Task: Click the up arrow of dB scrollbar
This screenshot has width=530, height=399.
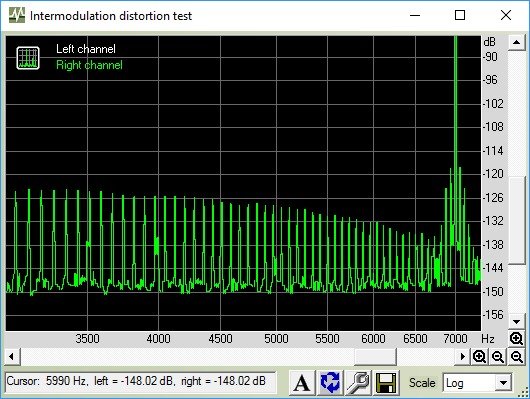Action: tap(516, 42)
